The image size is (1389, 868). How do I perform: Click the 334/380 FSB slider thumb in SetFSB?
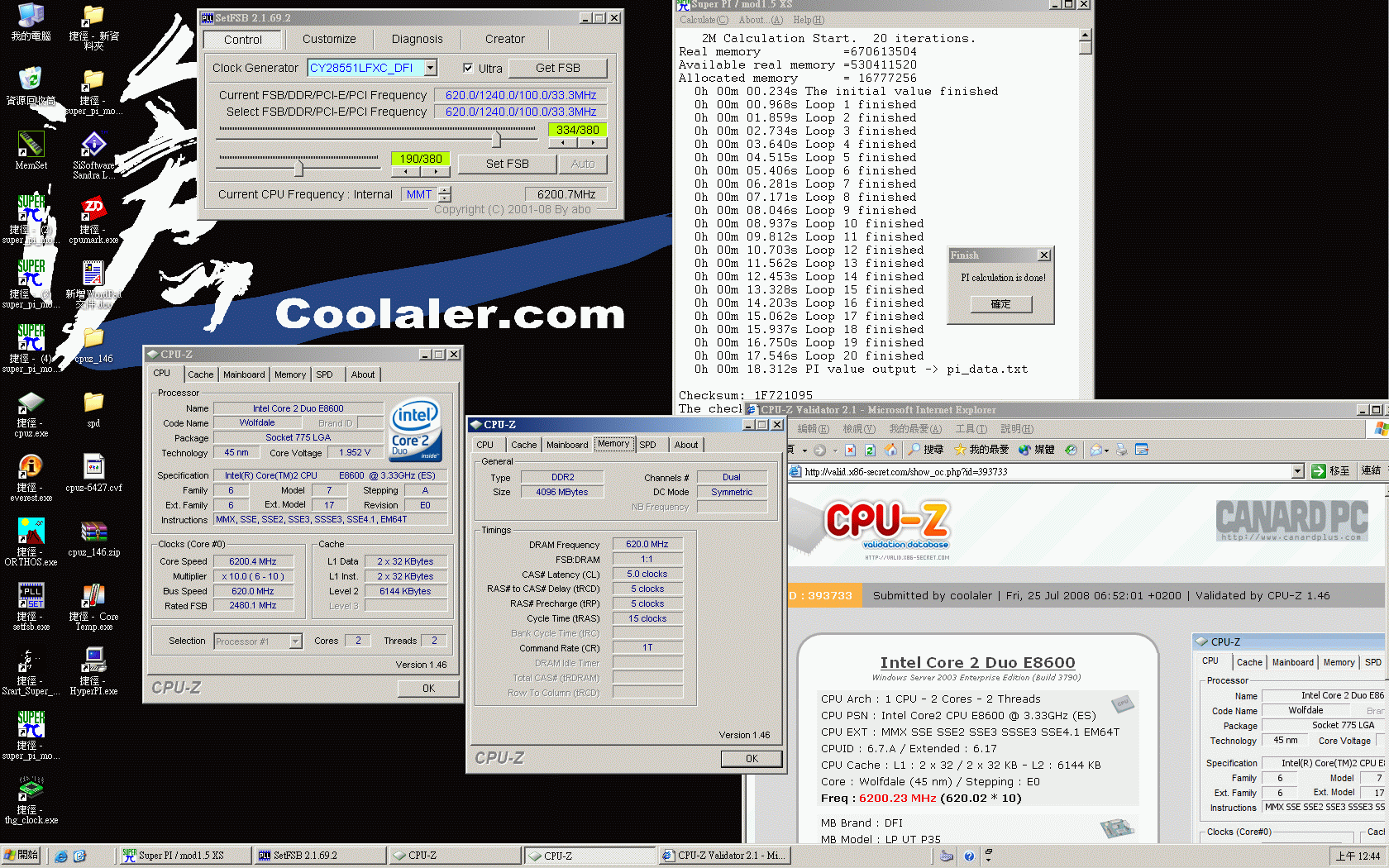pos(496,139)
